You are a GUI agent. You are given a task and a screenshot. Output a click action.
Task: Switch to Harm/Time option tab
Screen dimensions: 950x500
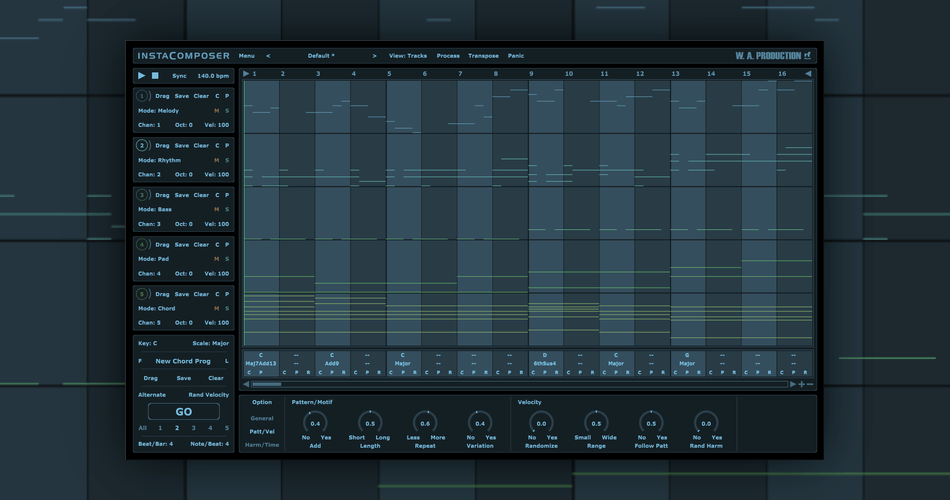262,445
